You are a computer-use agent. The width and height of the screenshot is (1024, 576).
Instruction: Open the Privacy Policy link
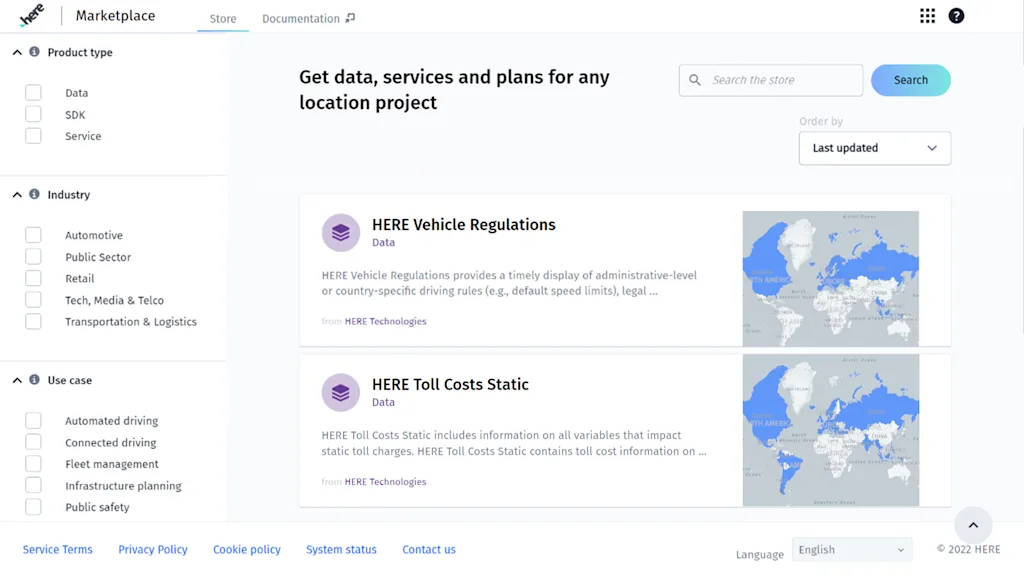153,550
